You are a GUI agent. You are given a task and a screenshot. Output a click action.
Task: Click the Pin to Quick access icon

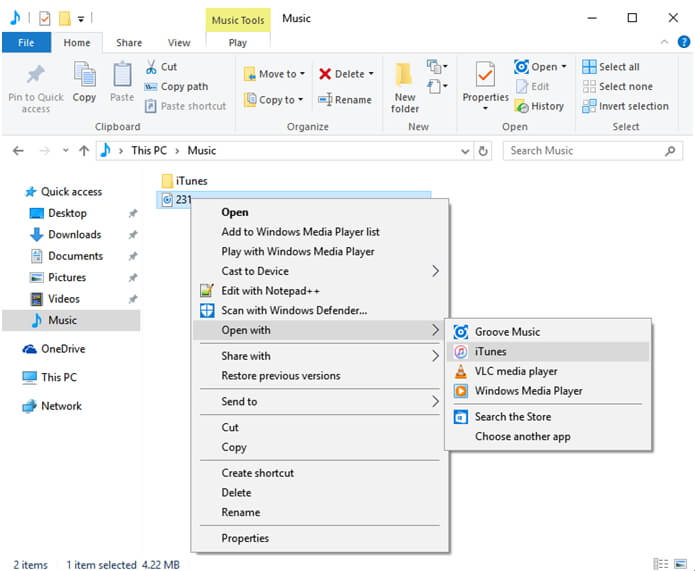tap(35, 75)
